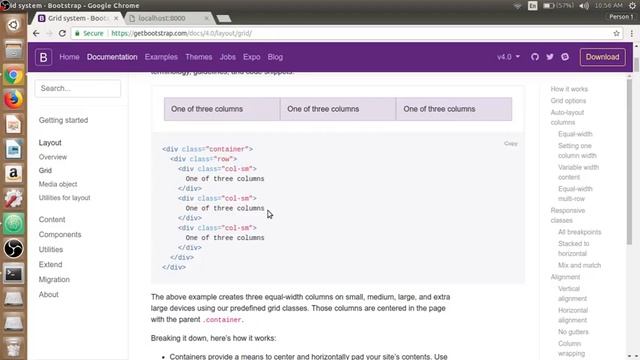This screenshot has height=360, width=640.
Task: Open About section in sidebar
Action: tap(49, 295)
